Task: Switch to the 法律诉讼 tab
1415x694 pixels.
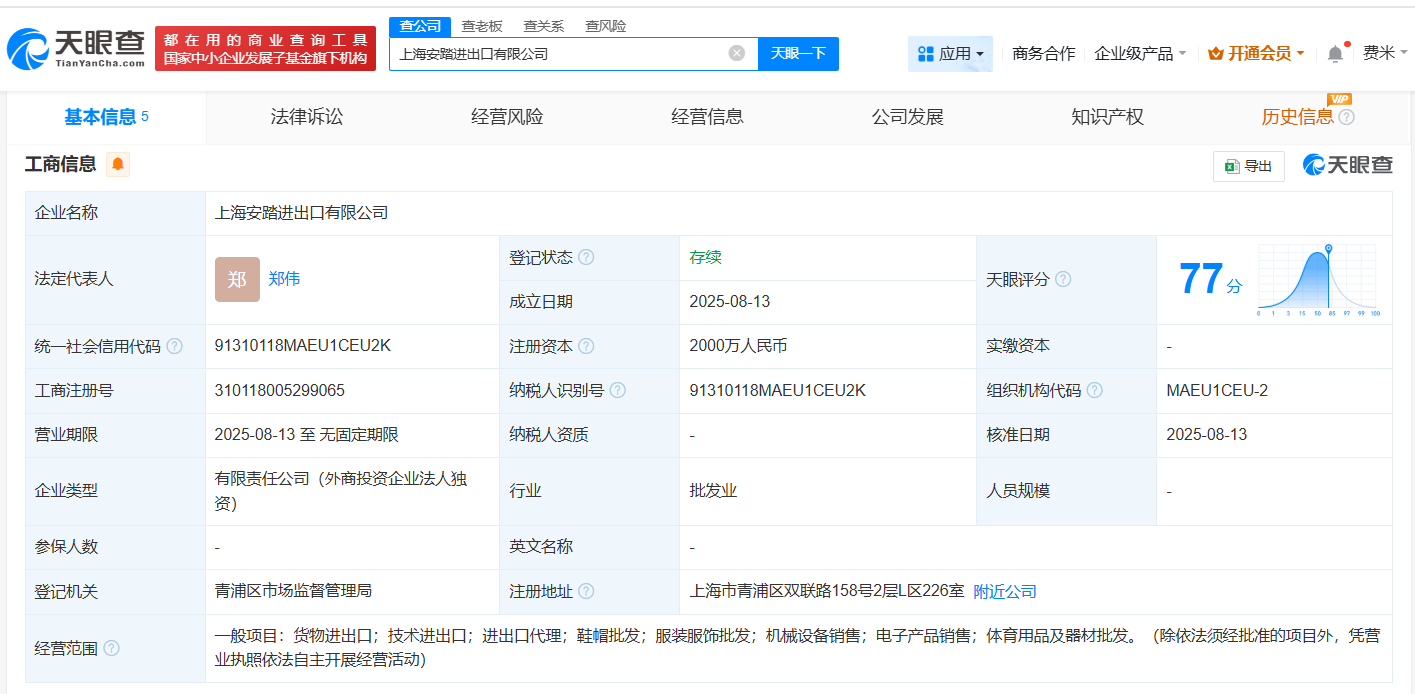Action: (x=306, y=116)
